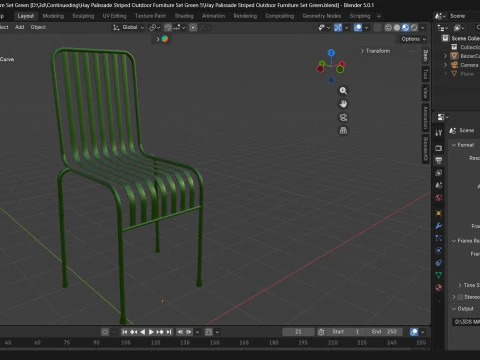Viewport: 480px width, 360px height.
Task: Toggle snapping magnet button
Action: [168, 27]
